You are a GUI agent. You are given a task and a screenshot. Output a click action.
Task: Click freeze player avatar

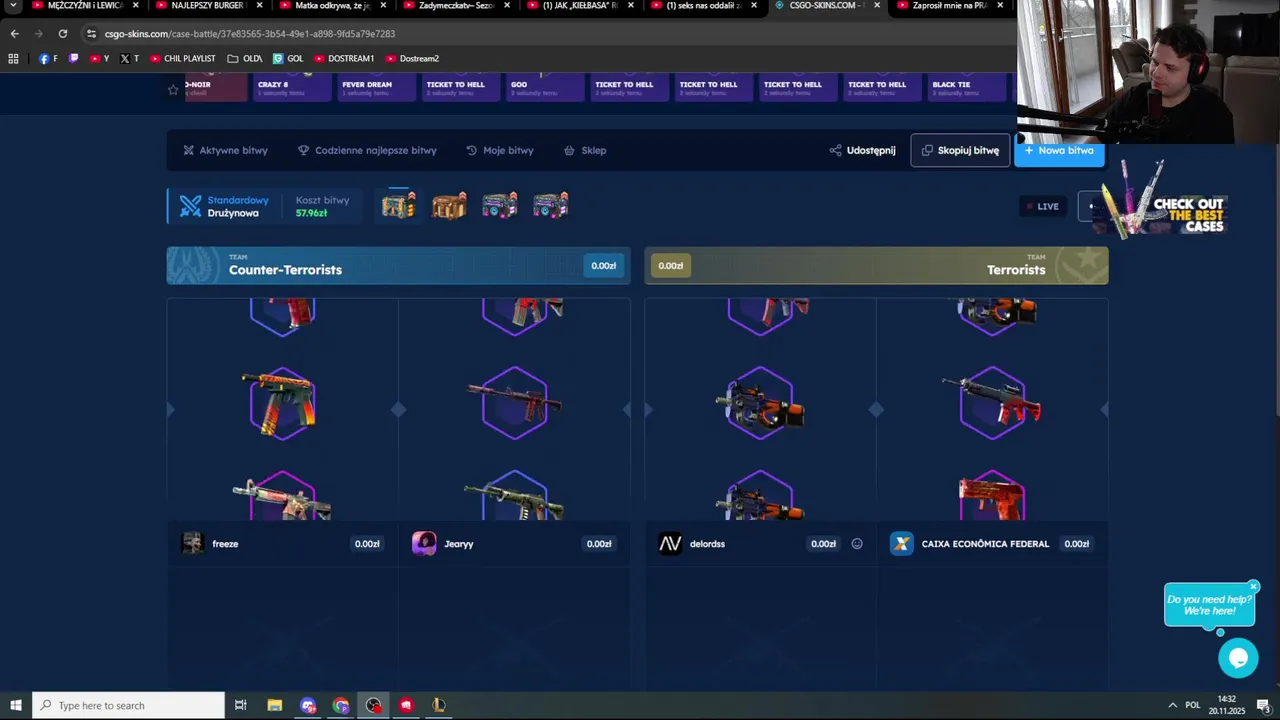193,543
